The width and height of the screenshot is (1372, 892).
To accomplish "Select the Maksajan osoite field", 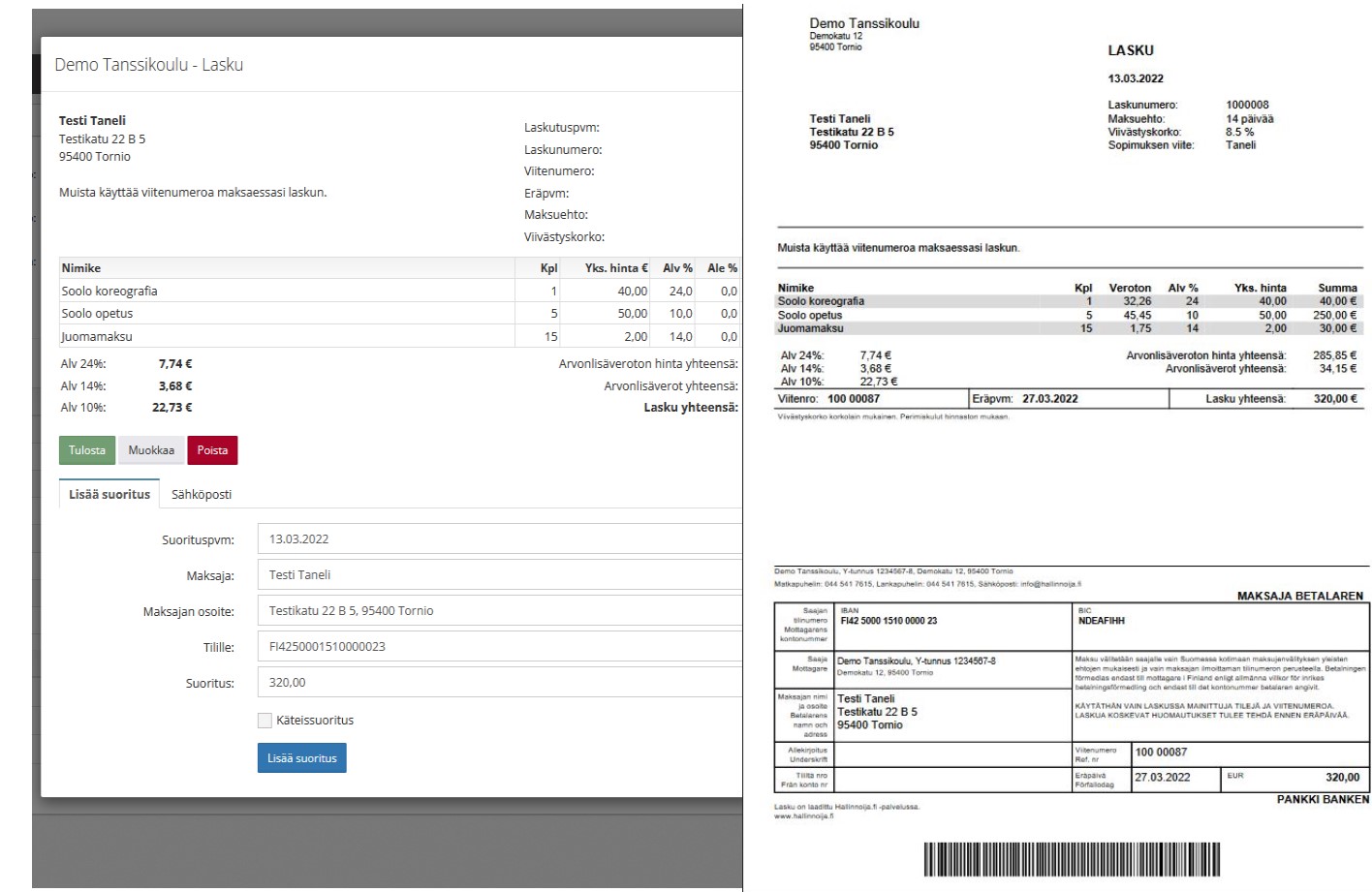I will tap(499, 611).
